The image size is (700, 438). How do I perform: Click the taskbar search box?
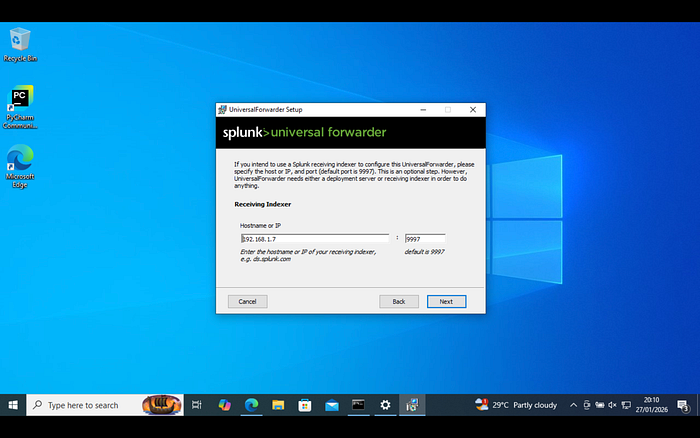click(x=105, y=405)
